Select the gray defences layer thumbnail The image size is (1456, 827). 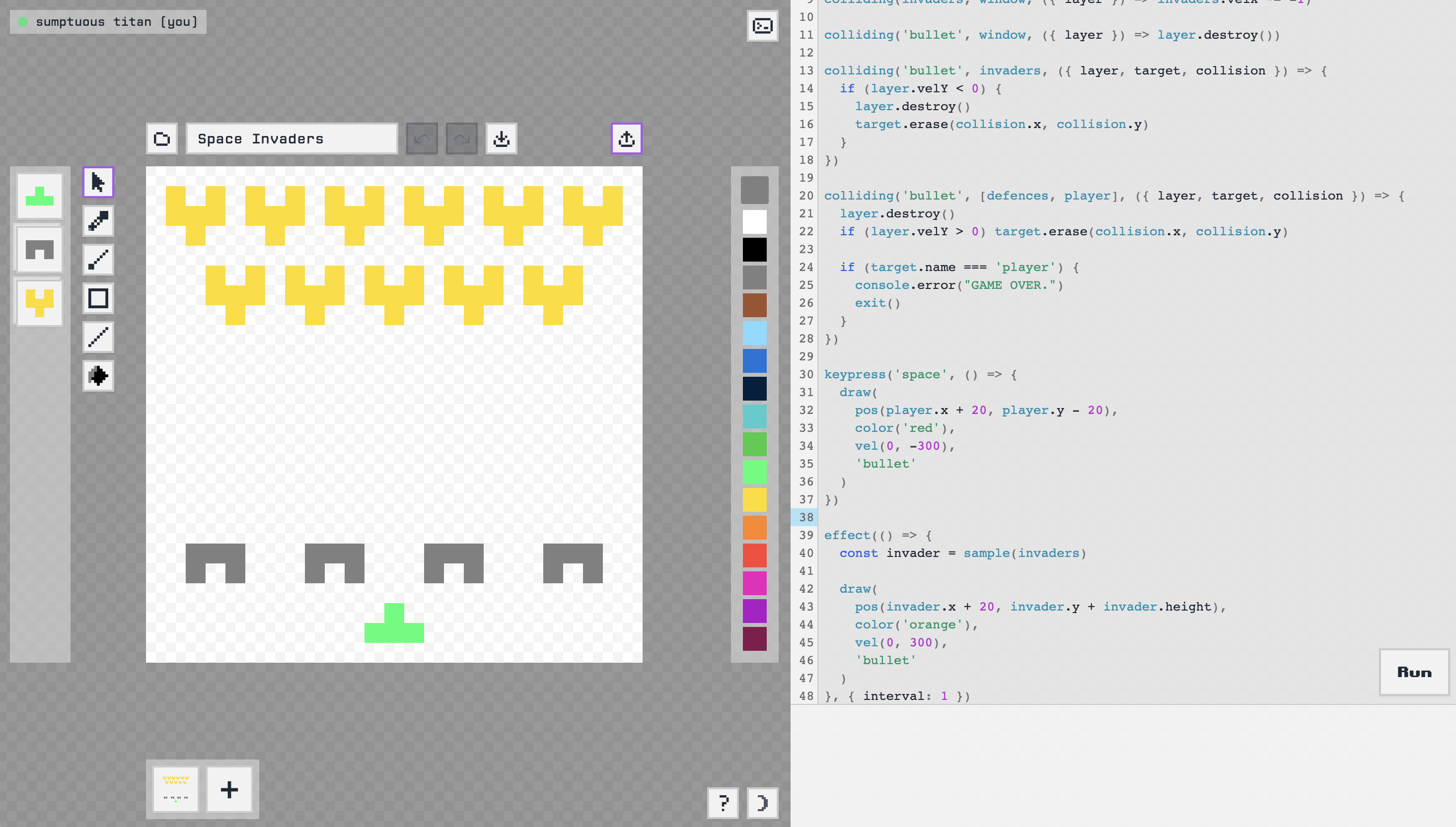click(40, 249)
